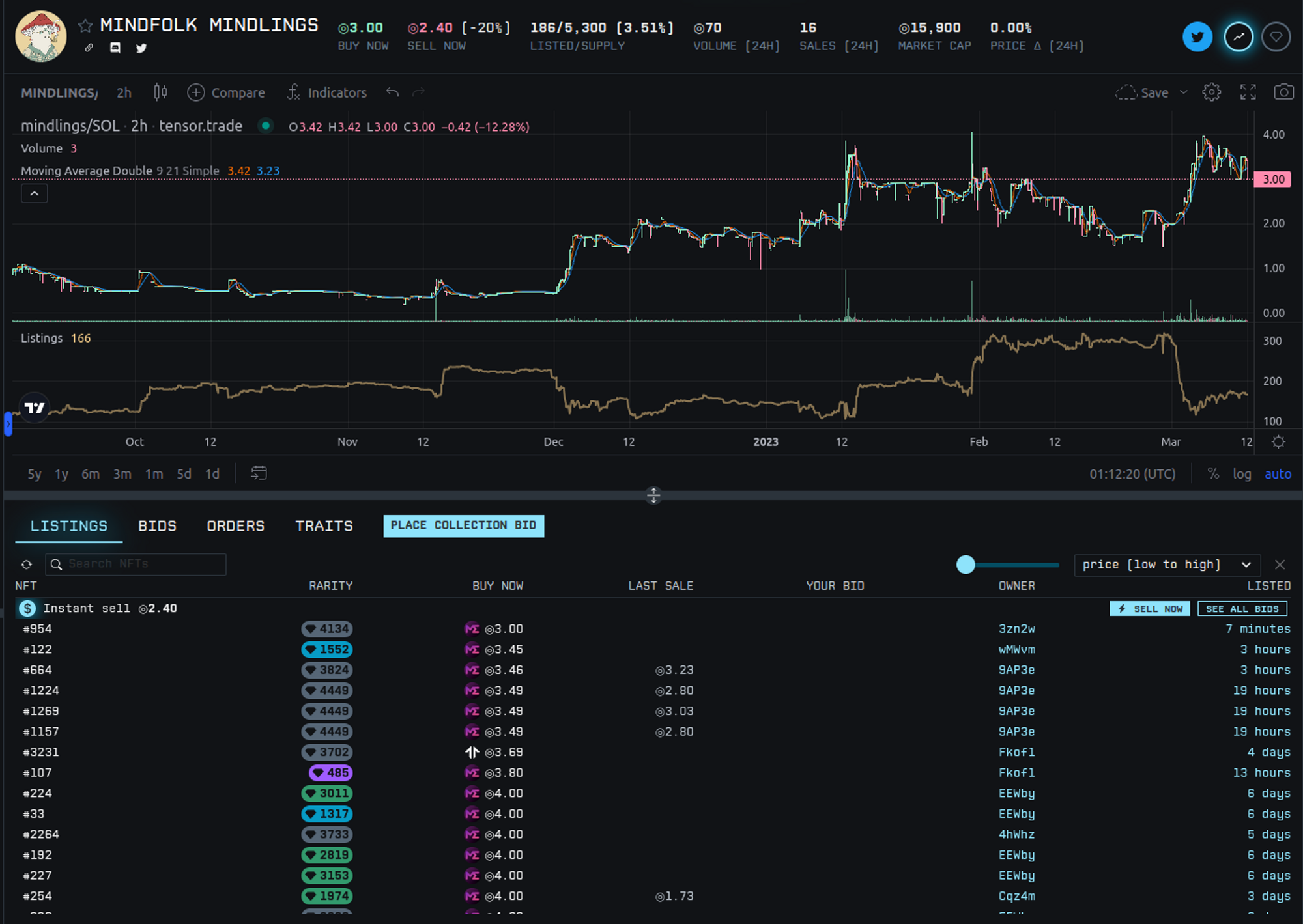Grab the chart panel resize handle

click(653, 496)
